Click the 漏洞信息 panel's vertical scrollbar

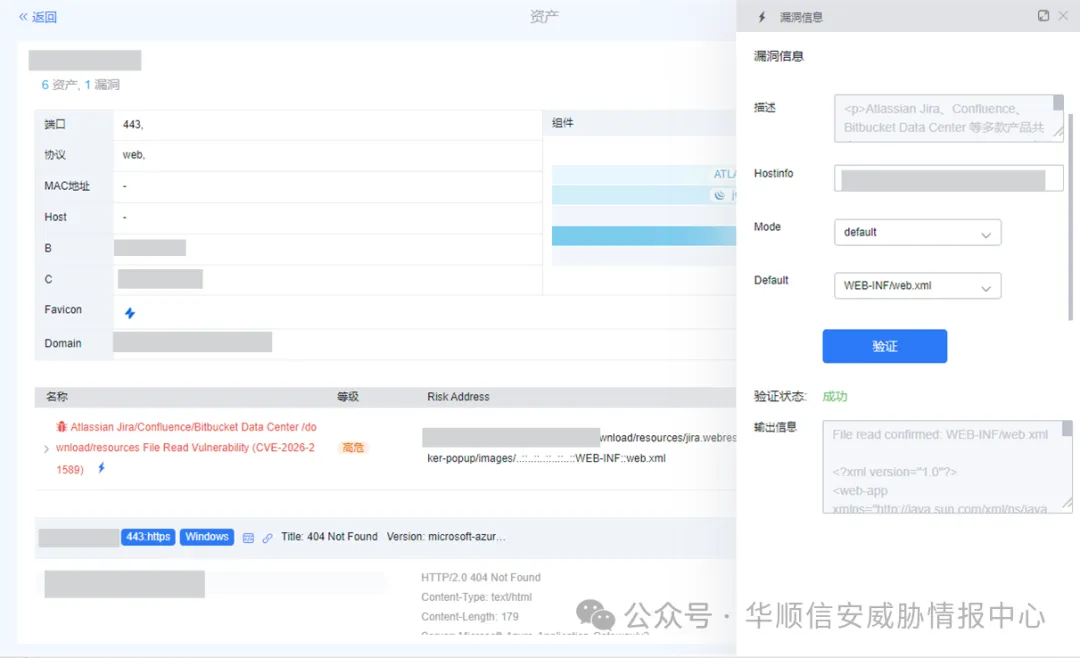point(1071,218)
